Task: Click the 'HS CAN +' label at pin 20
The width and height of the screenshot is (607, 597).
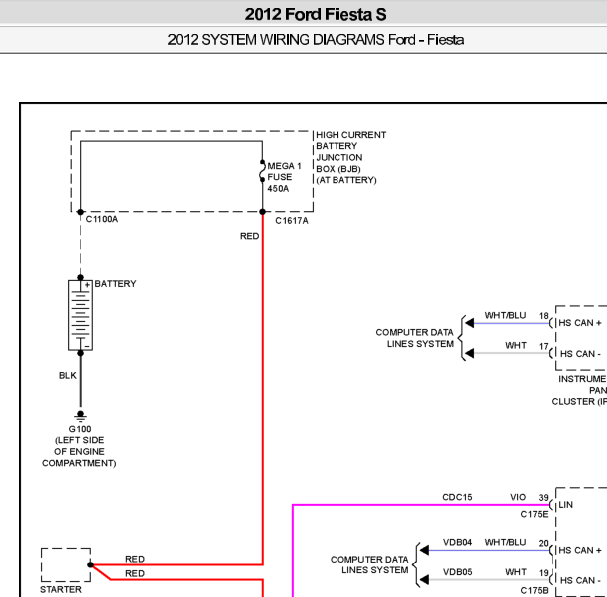Action: 580,550
